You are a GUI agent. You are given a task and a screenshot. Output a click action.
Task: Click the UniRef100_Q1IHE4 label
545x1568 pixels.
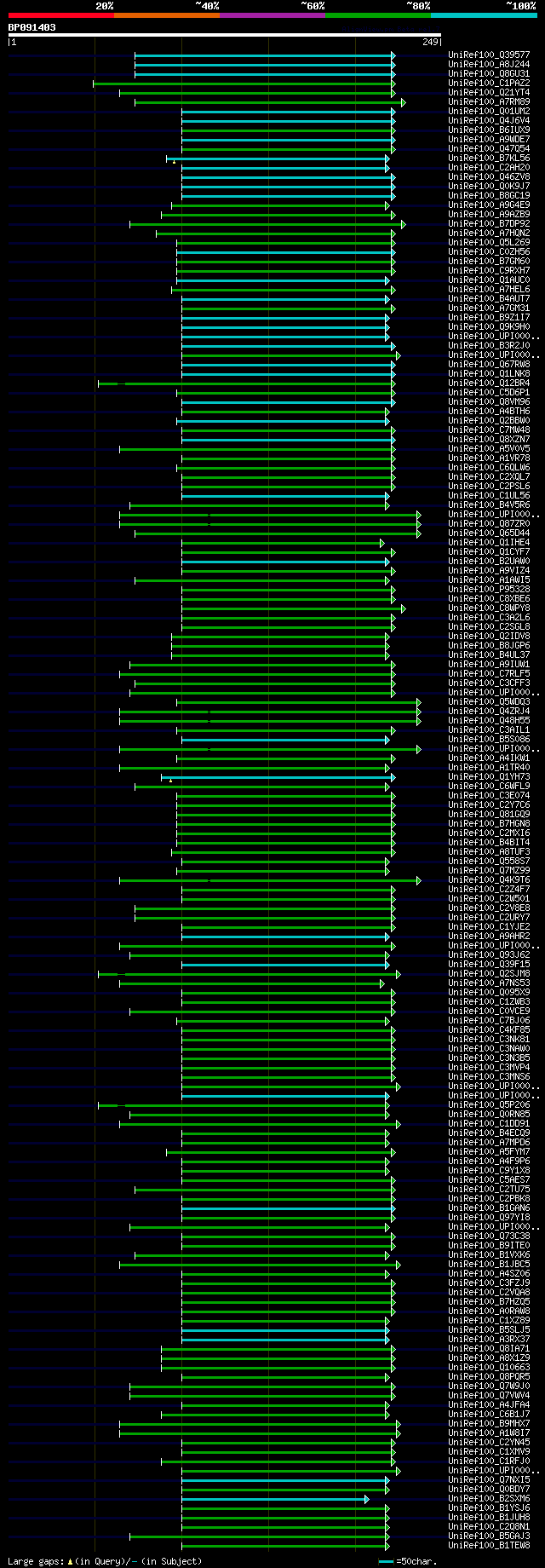pos(489,542)
